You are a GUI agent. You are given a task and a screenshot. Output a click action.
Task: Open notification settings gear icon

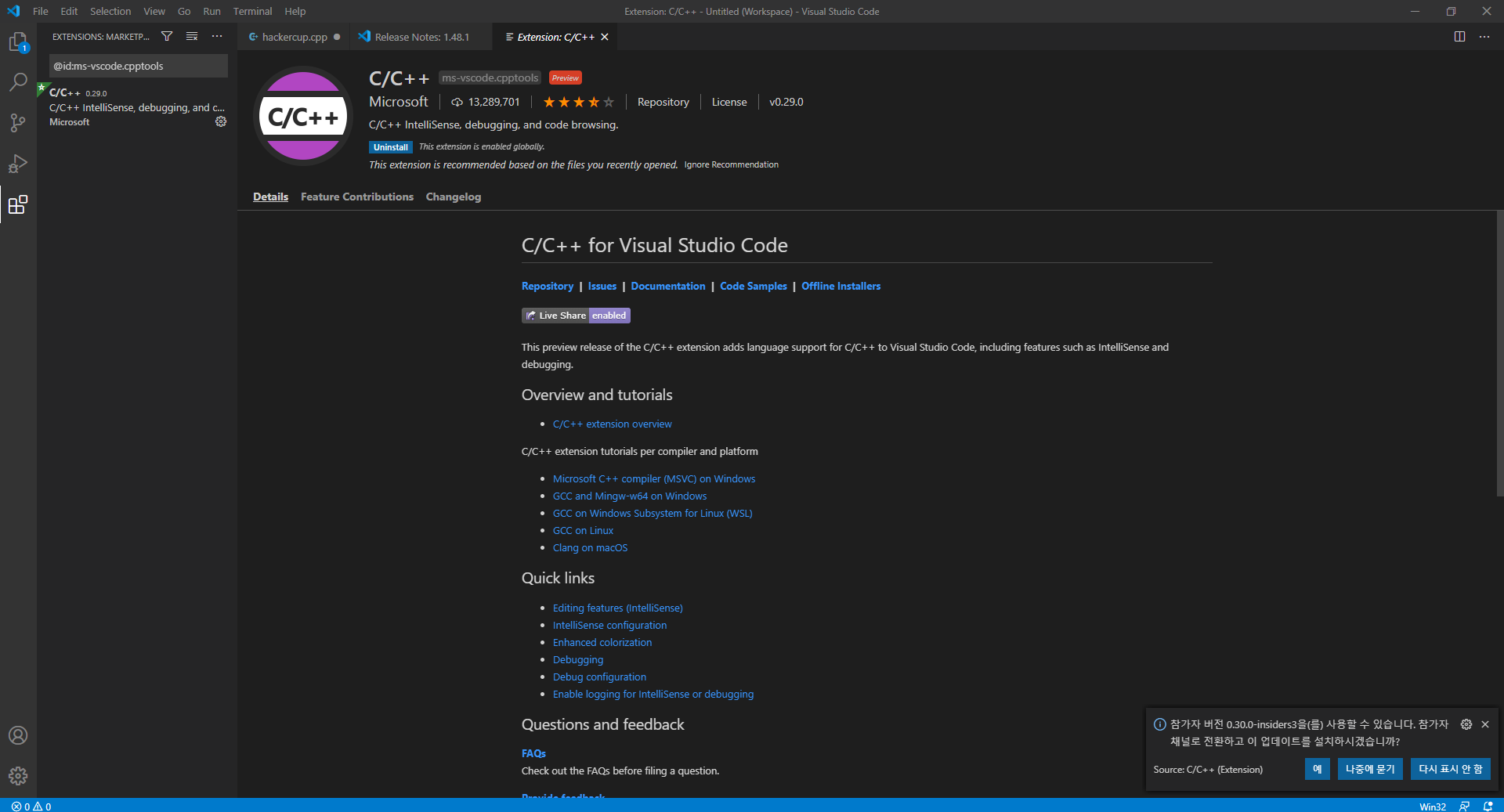click(x=1466, y=724)
